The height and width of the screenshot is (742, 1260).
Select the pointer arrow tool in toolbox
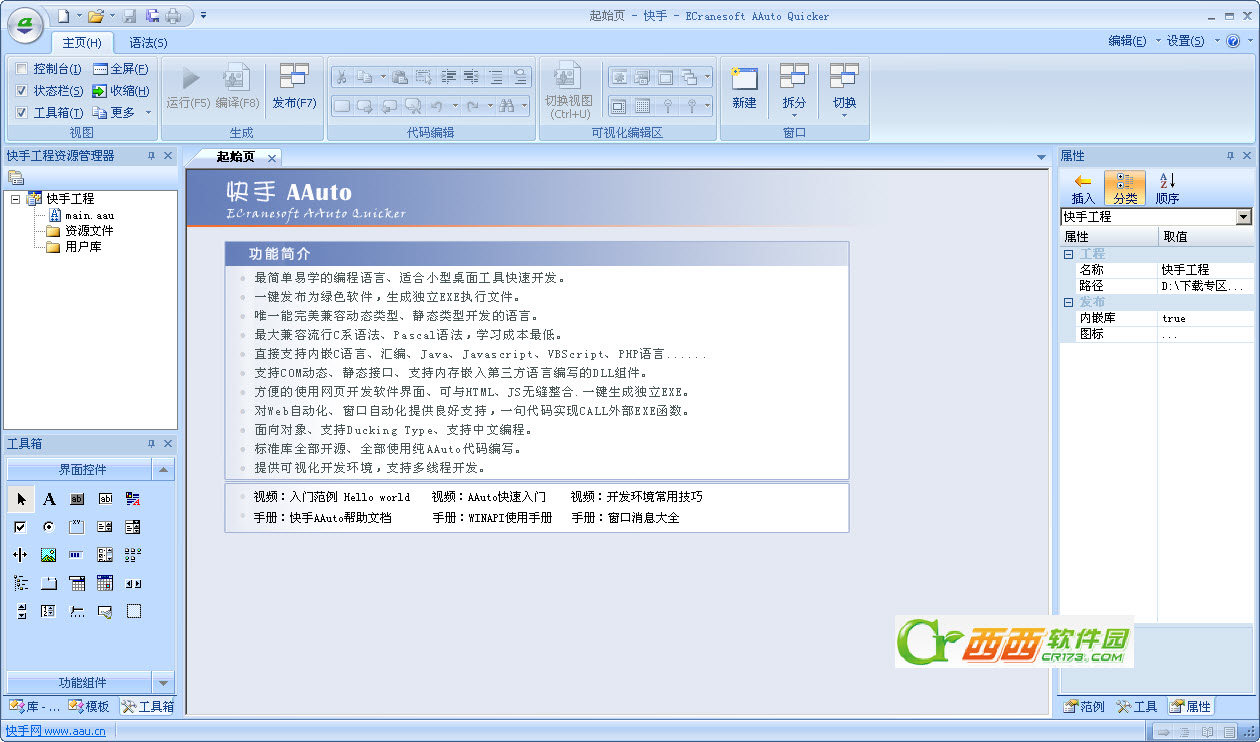pyautogui.click(x=21, y=499)
